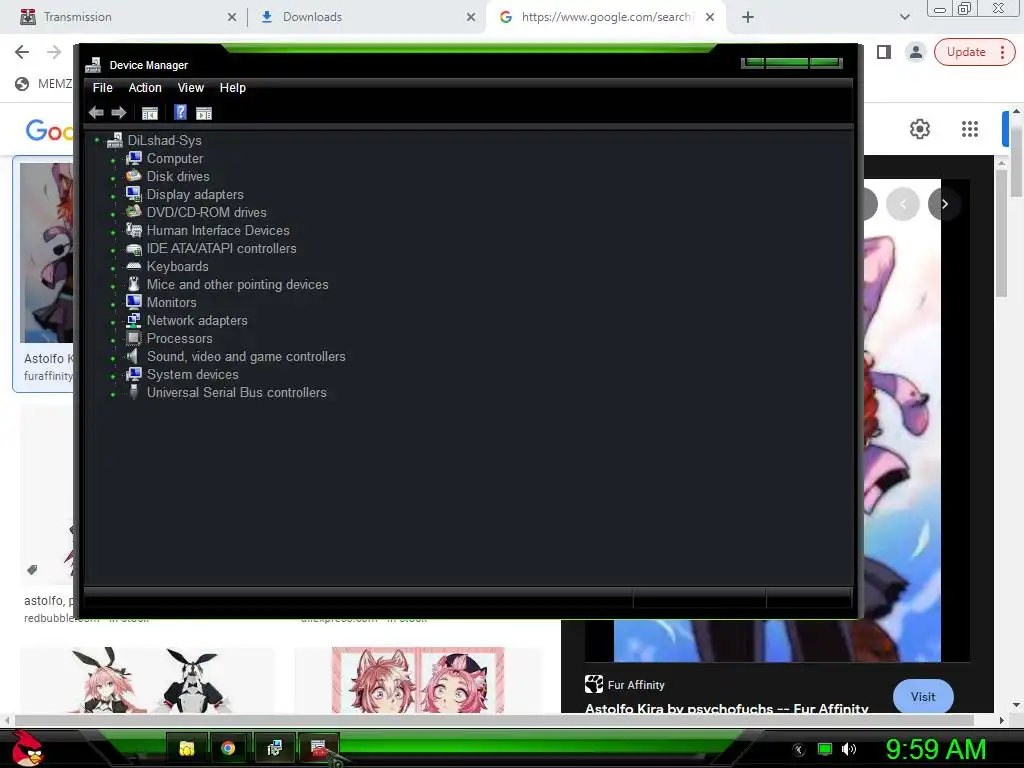Select the Human Interface Devices icon
This screenshot has width=1024, height=768.
(134, 230)
